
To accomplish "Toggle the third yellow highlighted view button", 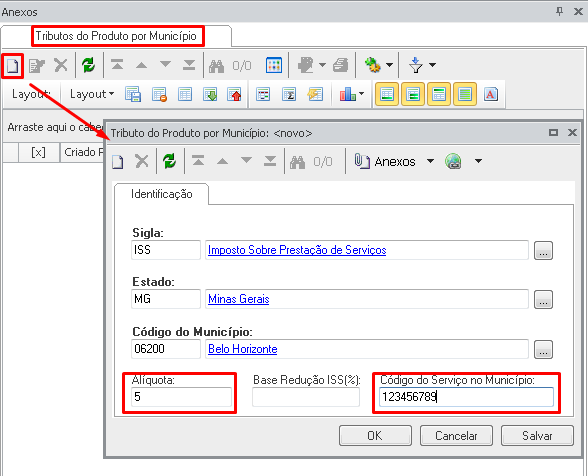I will (x=439, y=94).
